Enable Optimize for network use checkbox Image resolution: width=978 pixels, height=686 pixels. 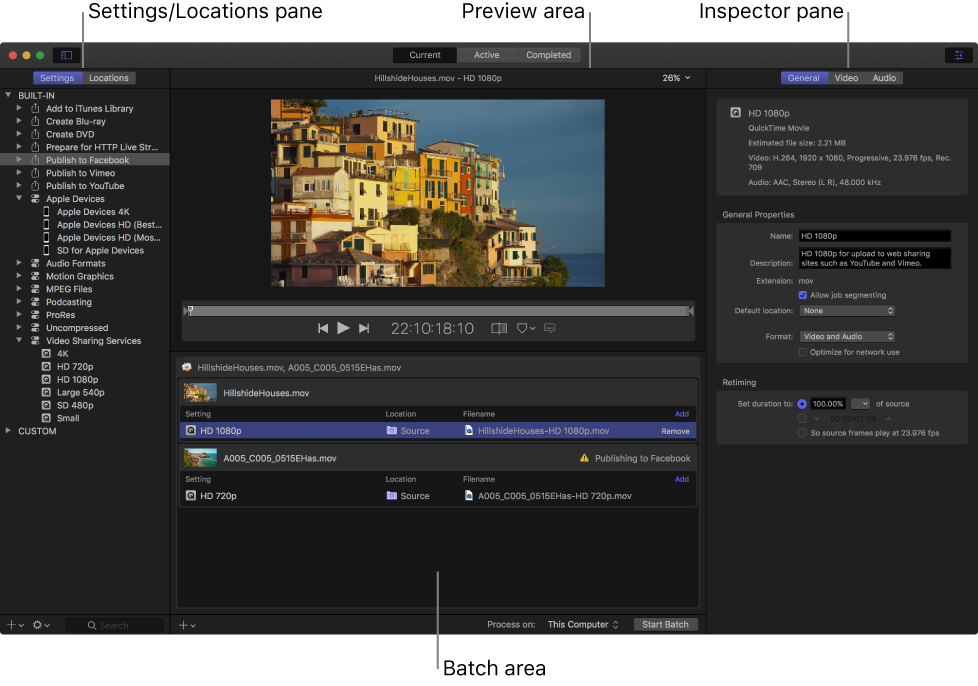pos(803,352)
